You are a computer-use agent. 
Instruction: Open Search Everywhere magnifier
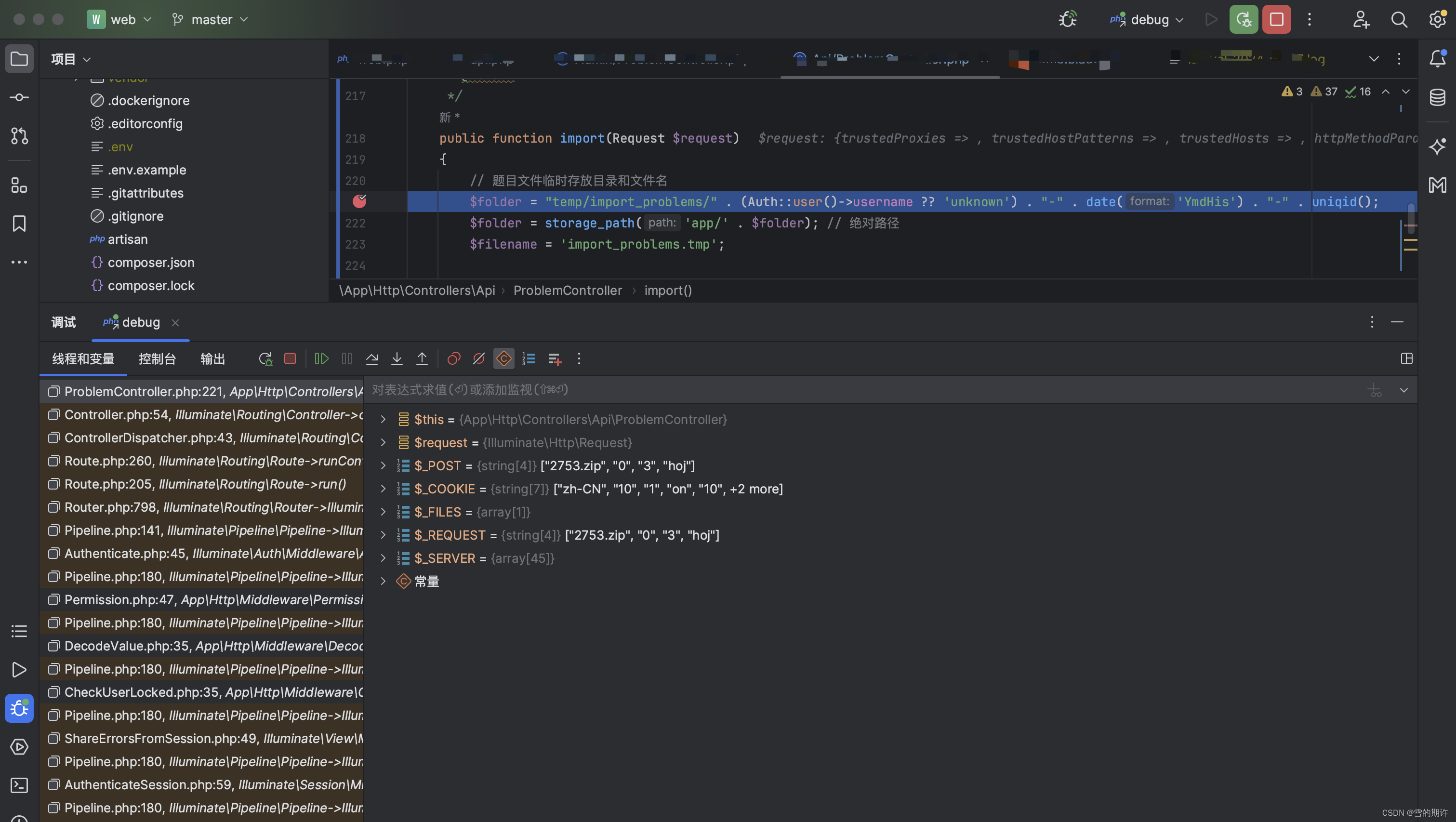coord(1399,19)
